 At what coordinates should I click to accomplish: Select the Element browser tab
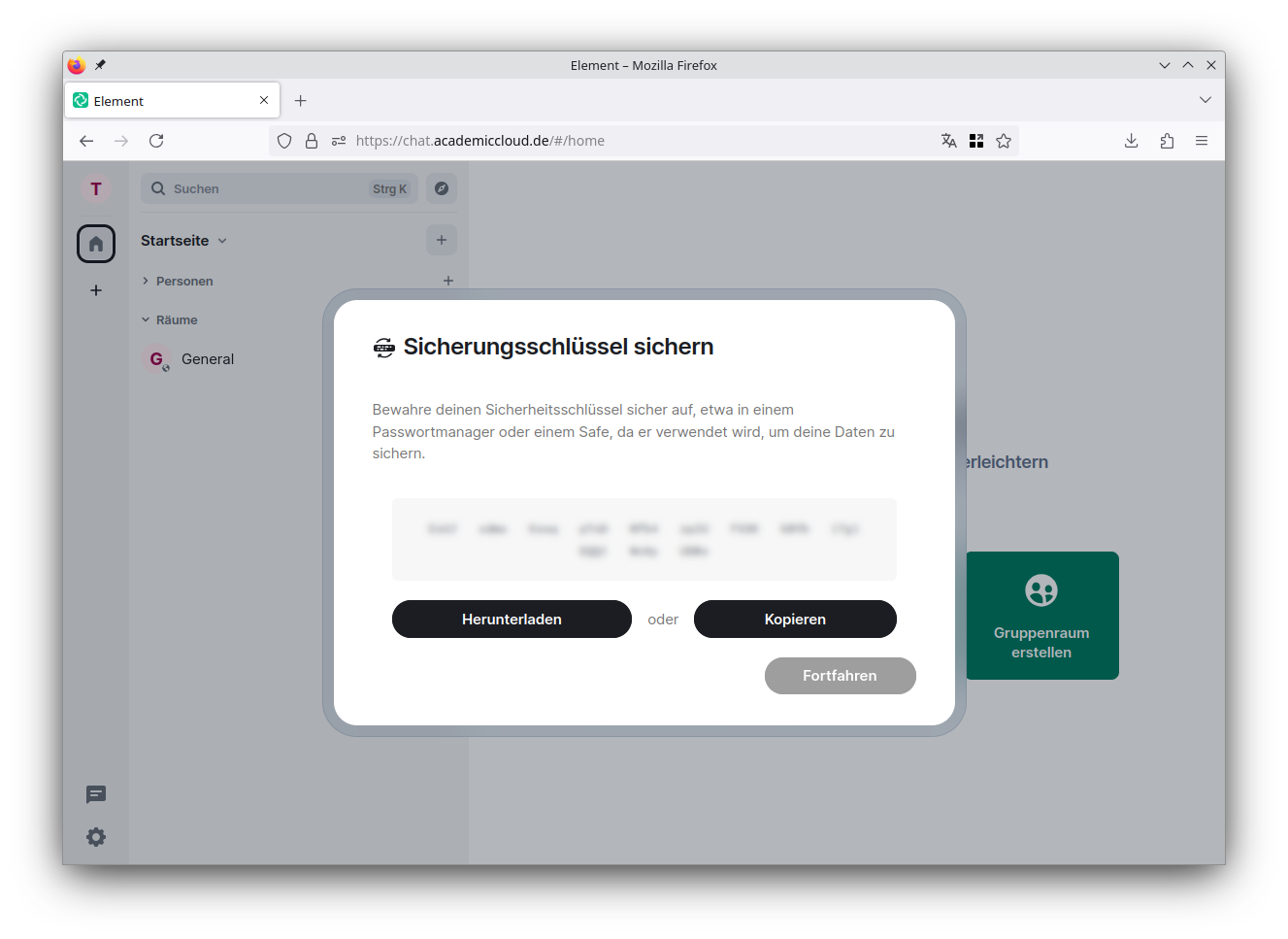pyautogui.click(x=173, y=101)
